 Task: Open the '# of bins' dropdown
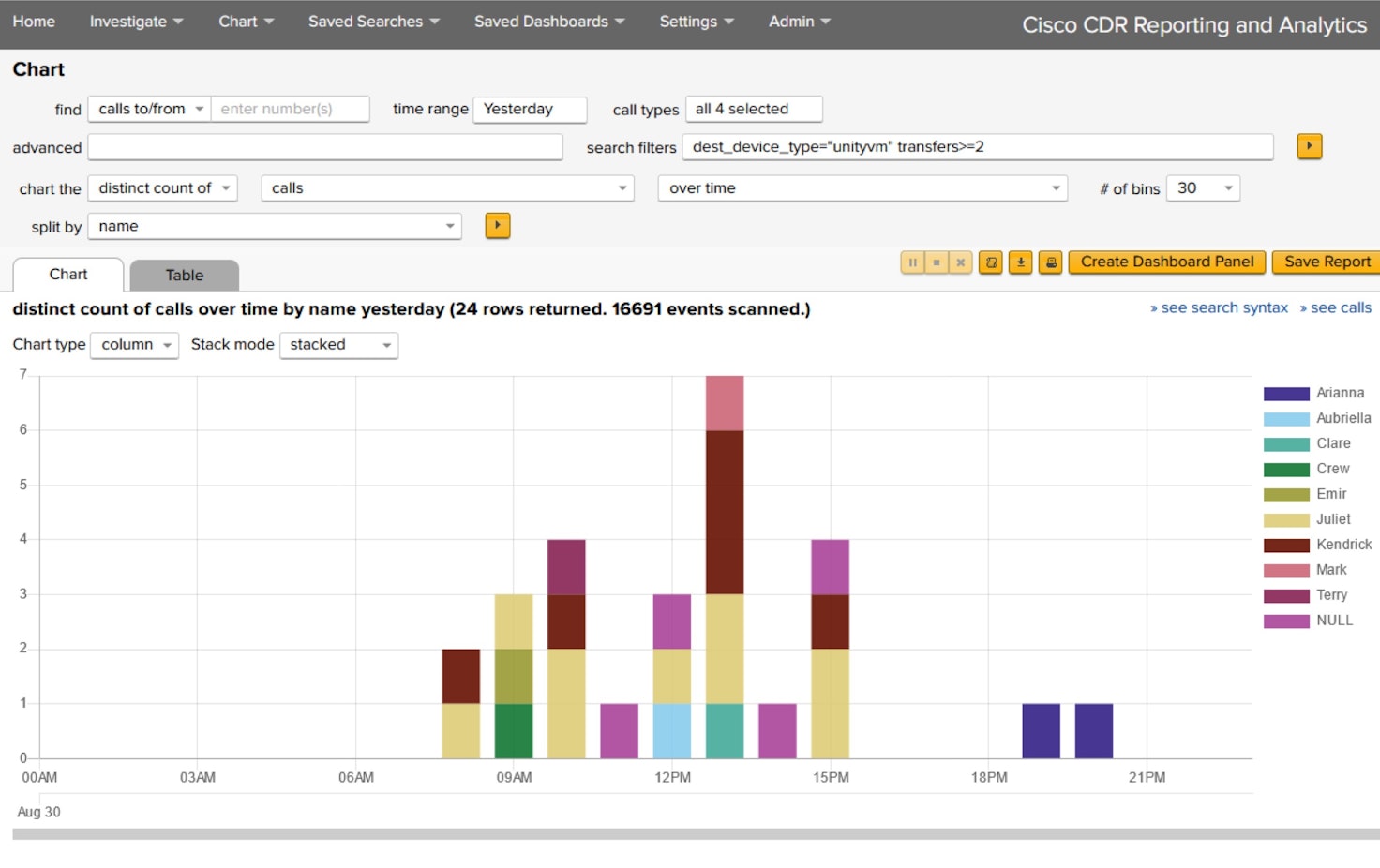coord(1203,187)
